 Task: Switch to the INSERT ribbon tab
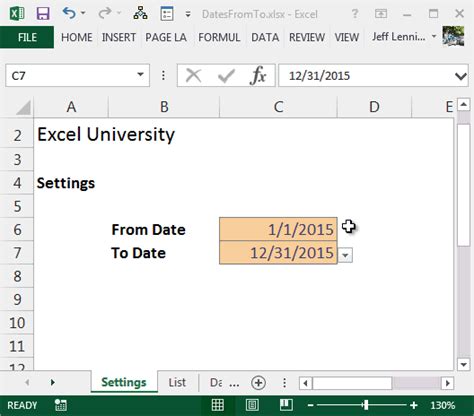coord(119,37)
